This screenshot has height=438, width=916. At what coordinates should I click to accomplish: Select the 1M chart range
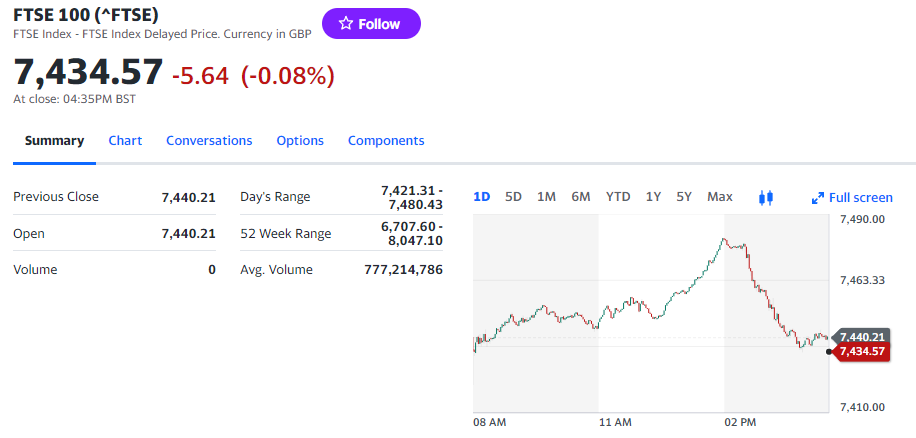(x=546, y=197)
